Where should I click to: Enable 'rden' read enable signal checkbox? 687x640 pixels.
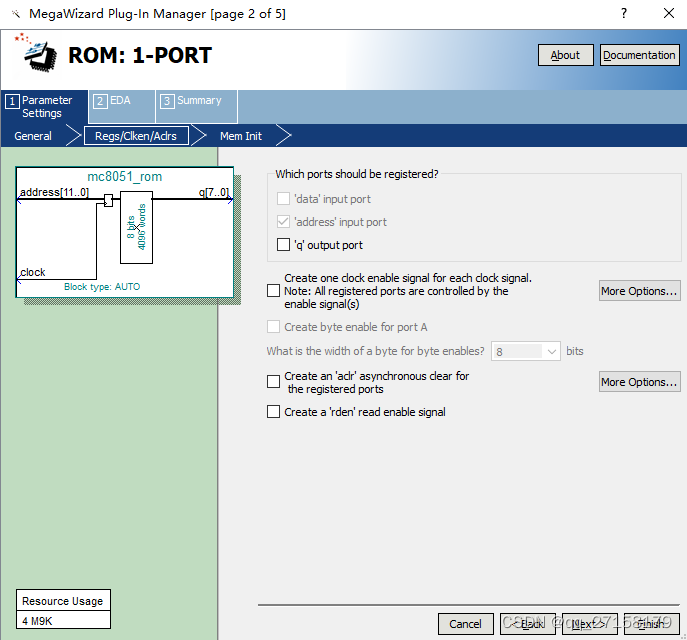273,412
